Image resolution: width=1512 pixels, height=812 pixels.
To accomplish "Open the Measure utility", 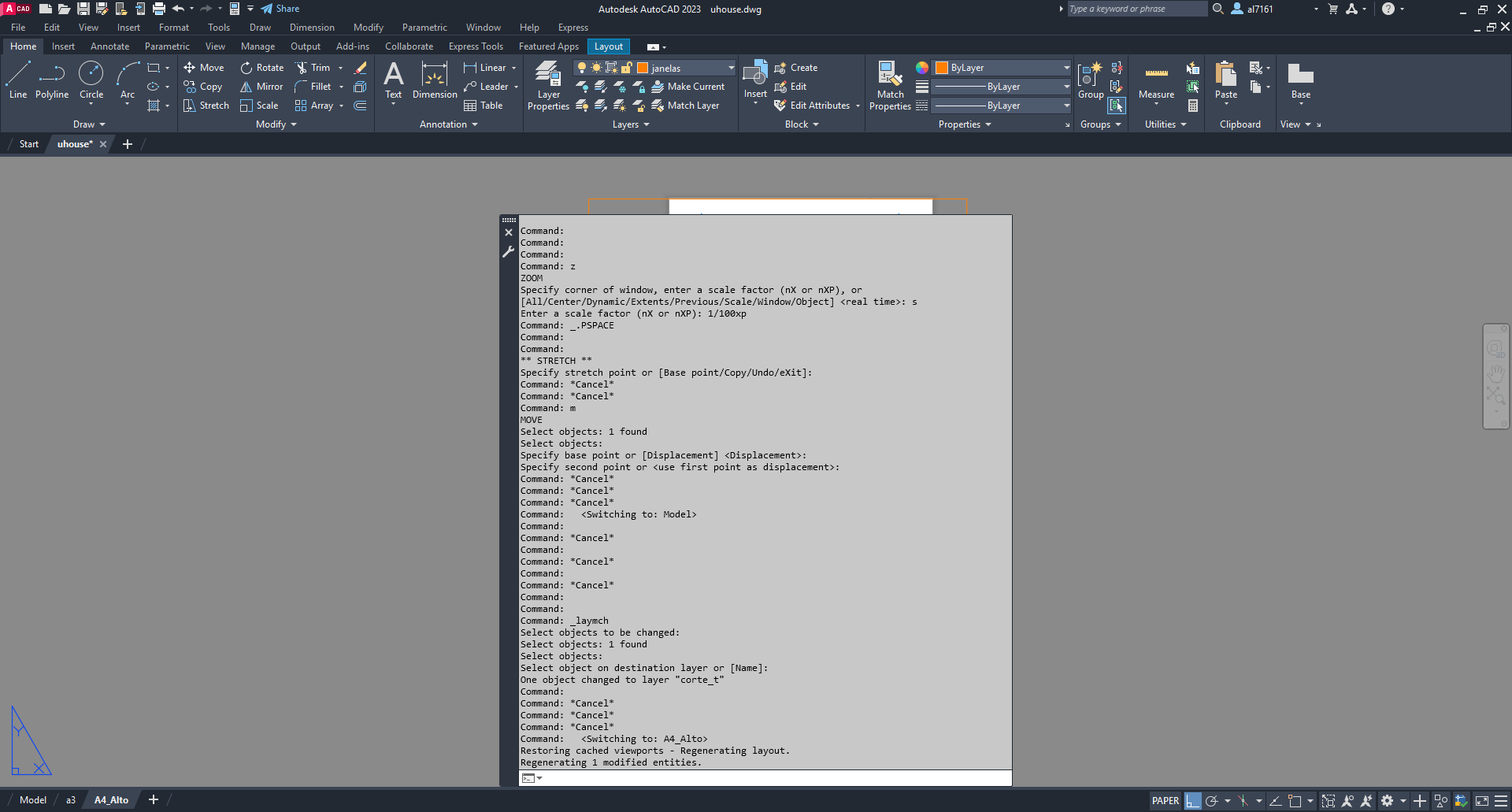I will click(x=1156, y=82).
